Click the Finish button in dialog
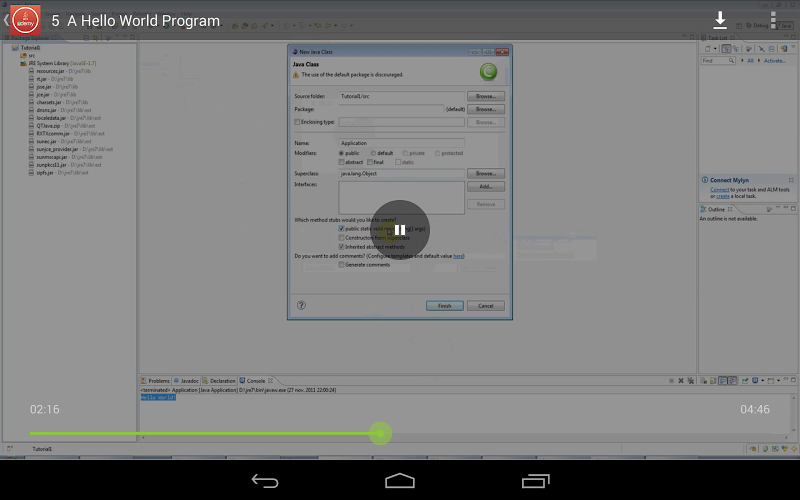The height and width of the screenshot is (500, 800). (x=444, y=305)
